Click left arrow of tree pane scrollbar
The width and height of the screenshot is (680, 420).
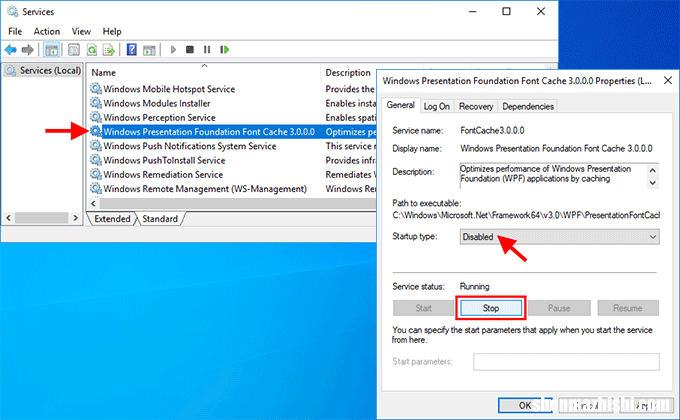click(8, 217)
